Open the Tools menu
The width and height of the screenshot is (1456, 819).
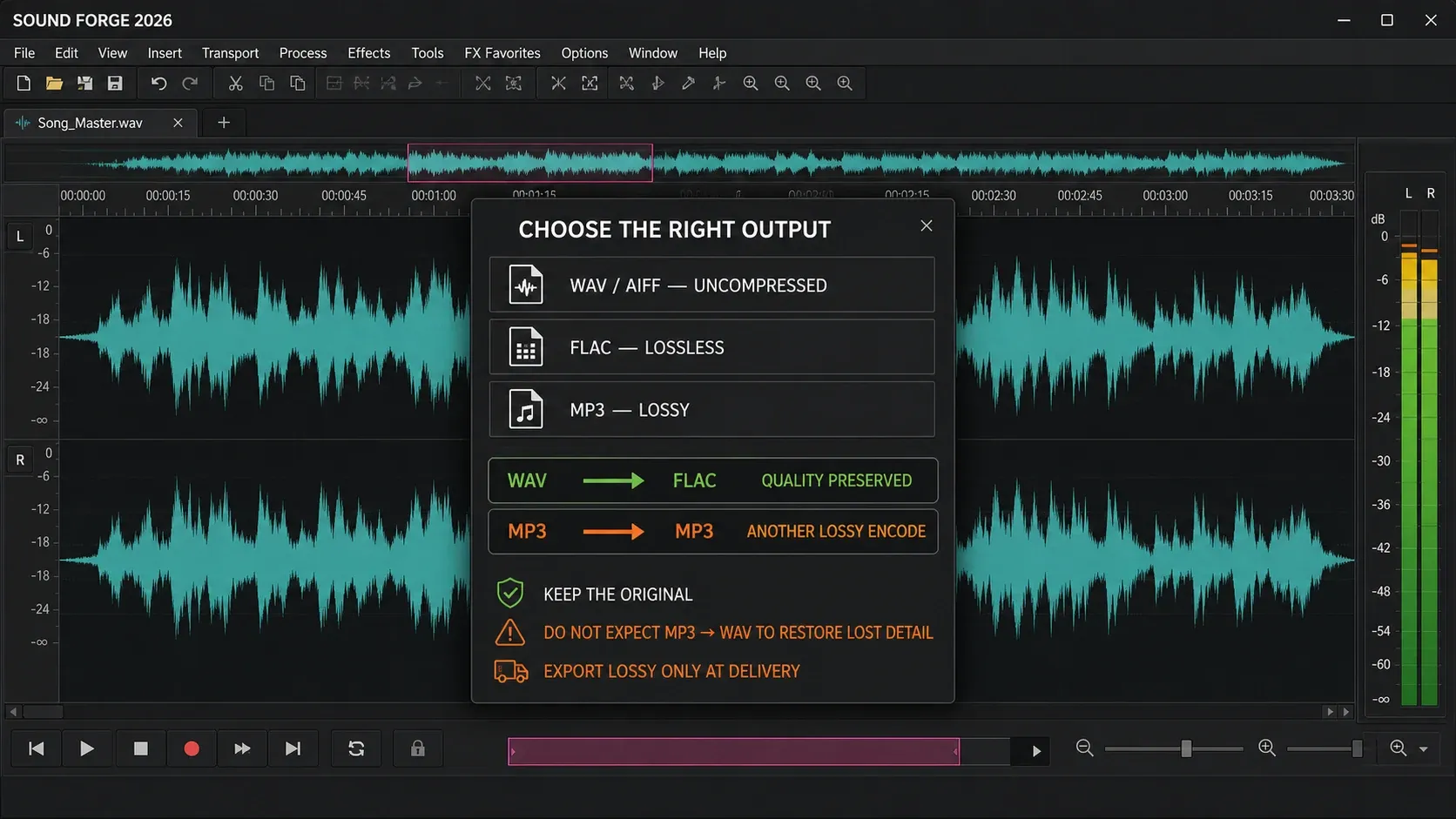click(428, 53)
